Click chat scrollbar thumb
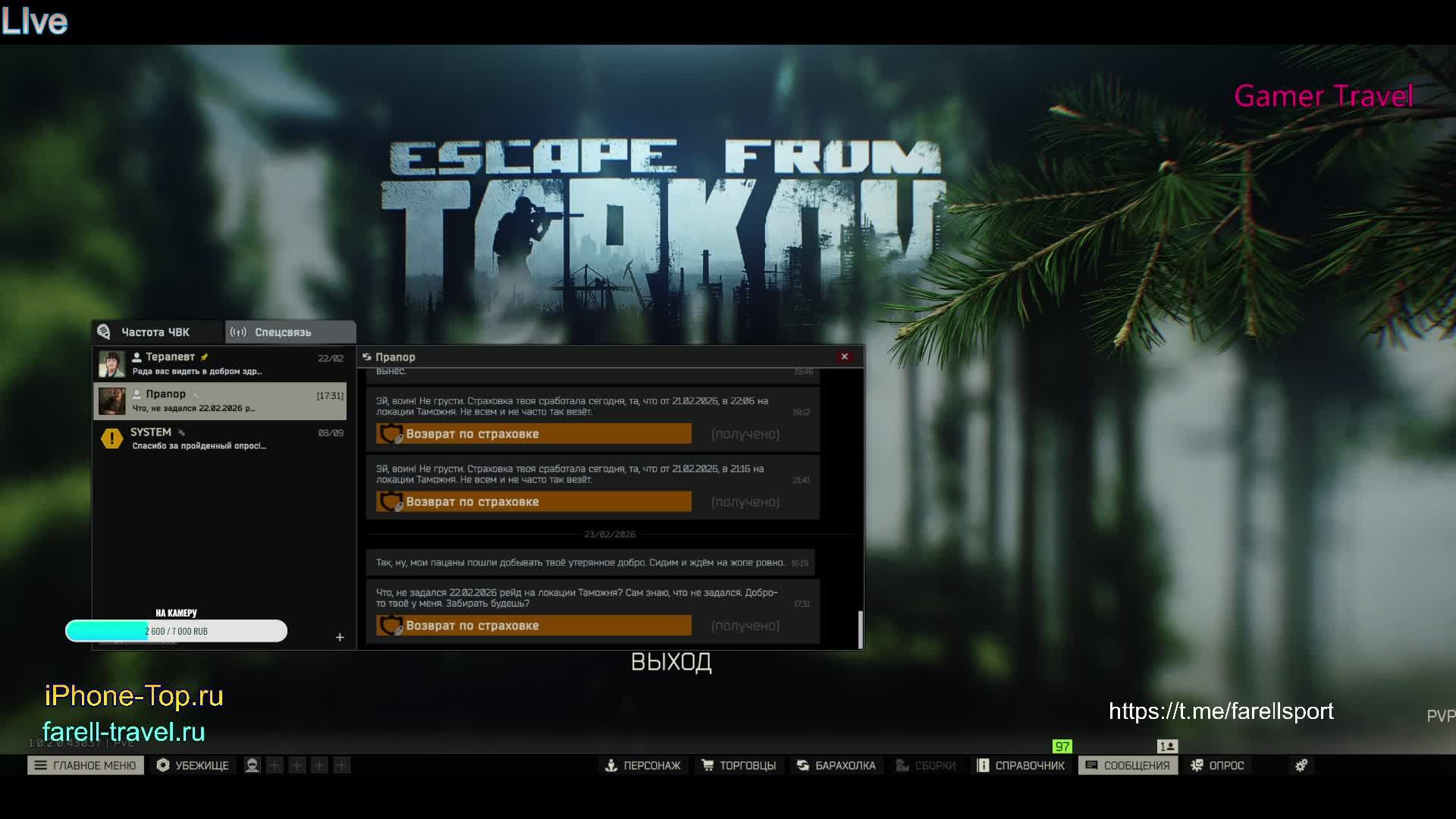Screen dimensions: 1456x819 click(860, 629)
